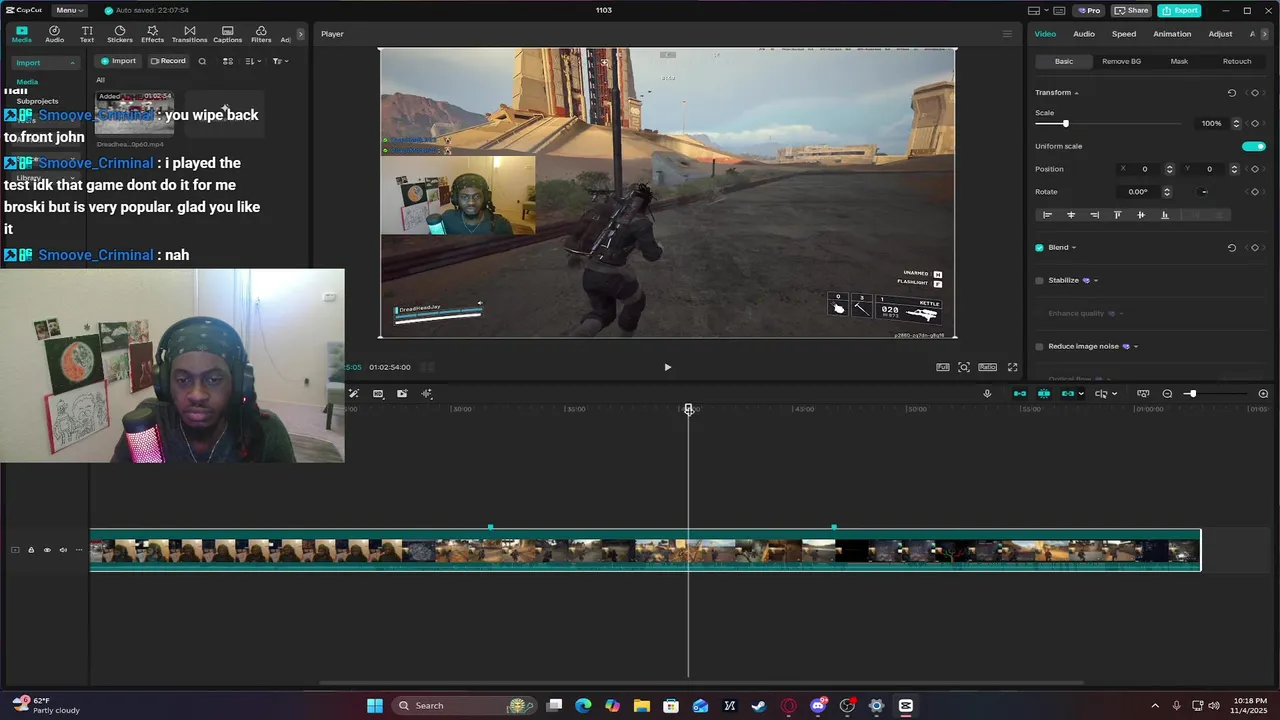Click the rotate dial knob
The width and height of the screenshot is (1280, 720).
[x=1204, y=192]
